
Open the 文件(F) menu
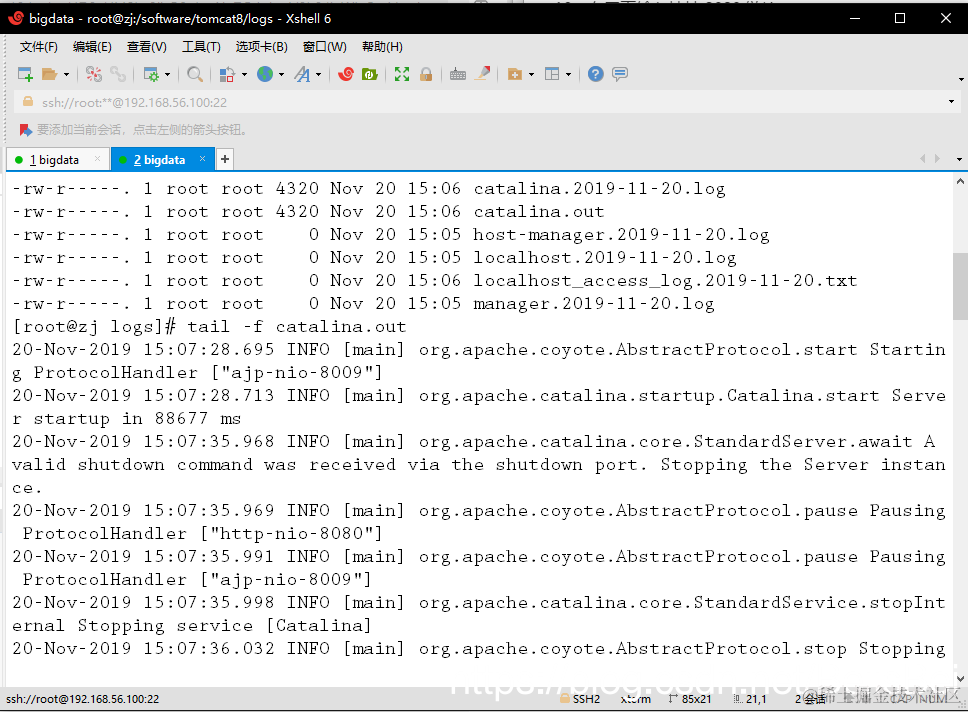coord(38,47)
